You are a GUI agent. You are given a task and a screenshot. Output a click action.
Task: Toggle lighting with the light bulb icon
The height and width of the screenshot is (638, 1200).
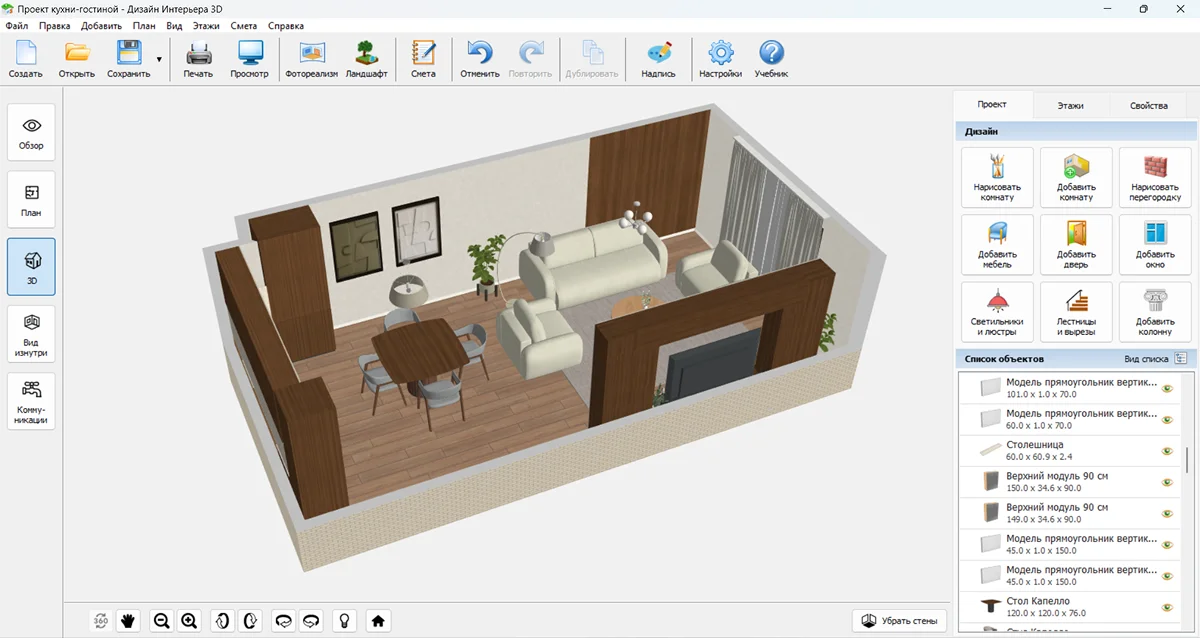345,621
